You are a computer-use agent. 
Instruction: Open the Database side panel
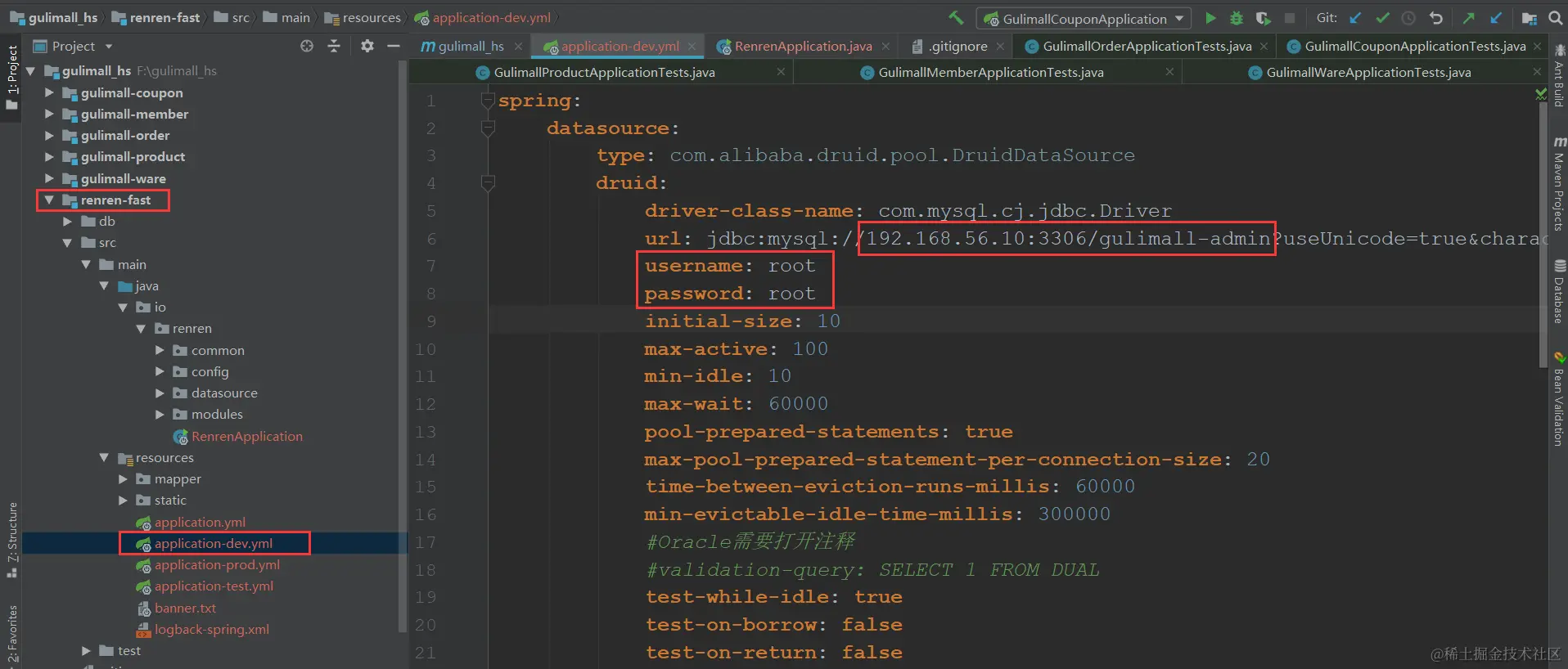click(x=1559, y=292)
